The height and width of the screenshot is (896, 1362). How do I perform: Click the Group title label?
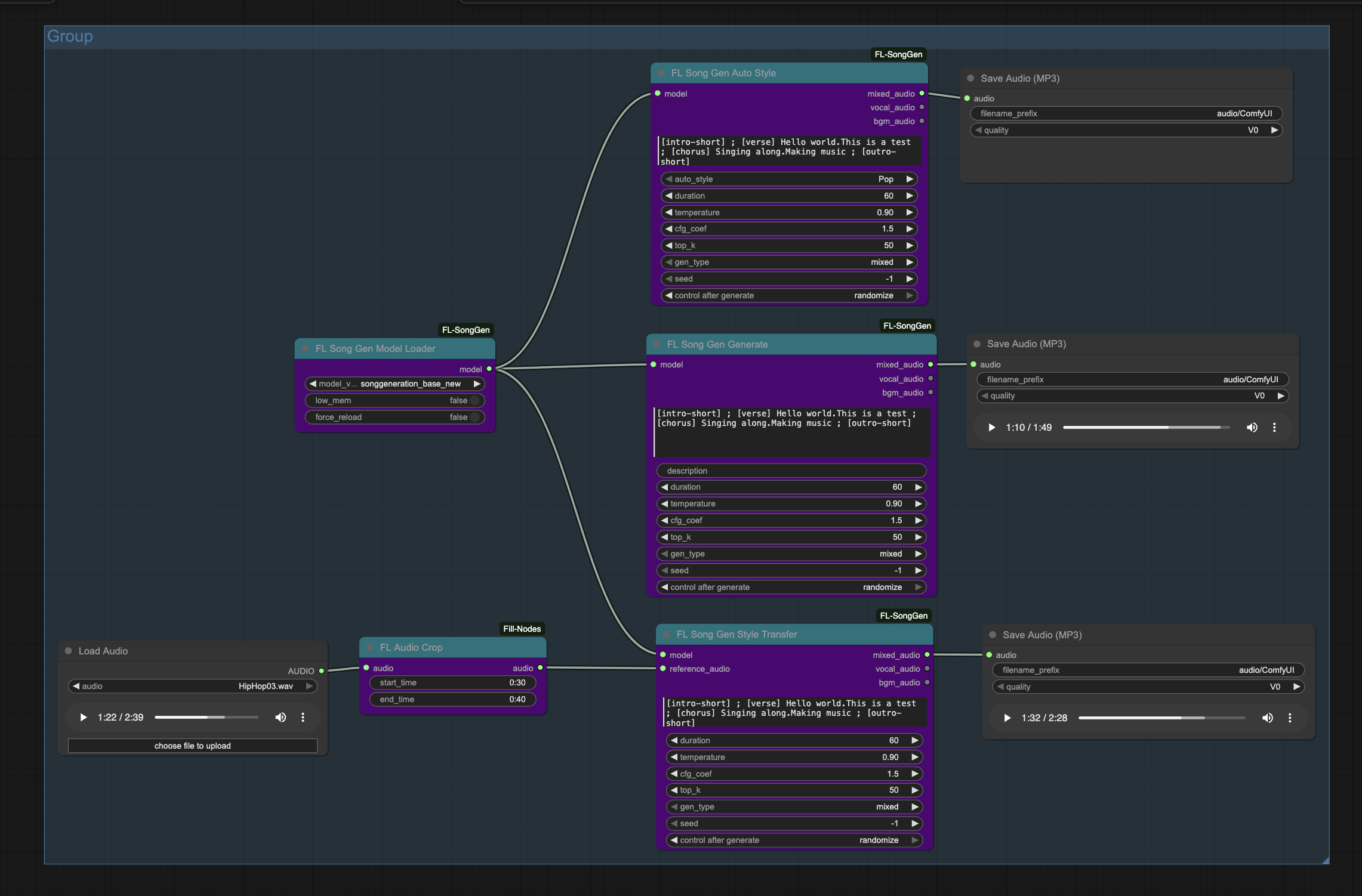70,36
